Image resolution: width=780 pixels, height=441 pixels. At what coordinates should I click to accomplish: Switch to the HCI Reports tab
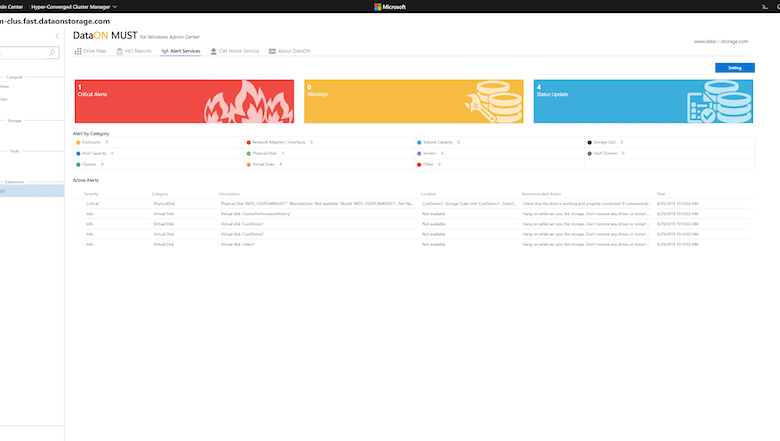click(134, 51)
